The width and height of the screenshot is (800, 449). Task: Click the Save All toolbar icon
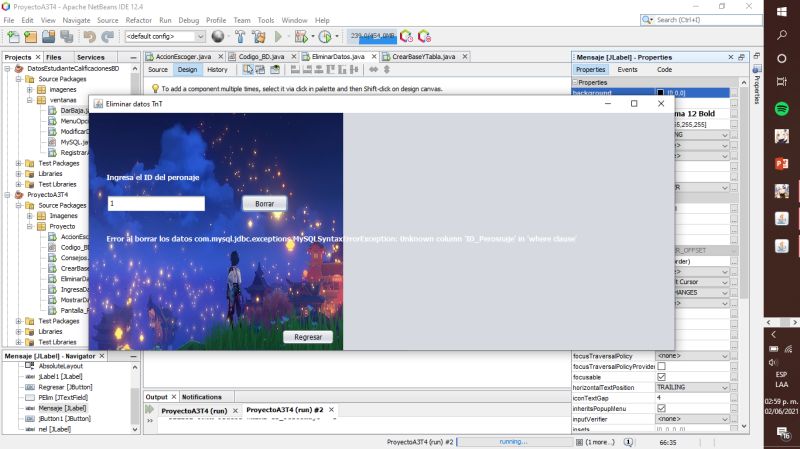tap(66, 36)
